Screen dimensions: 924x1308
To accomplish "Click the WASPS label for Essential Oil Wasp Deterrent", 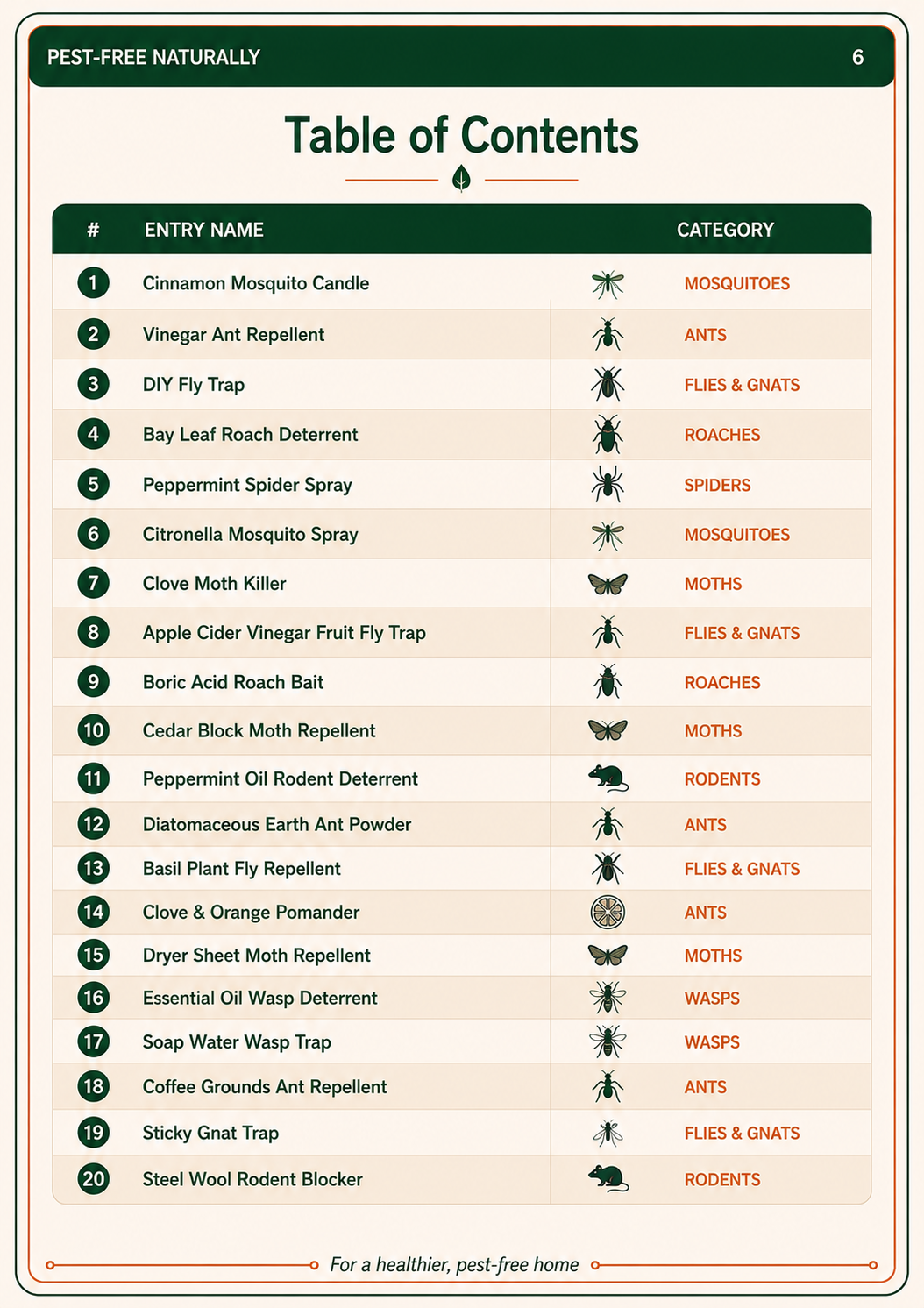I will click(712, 999).
